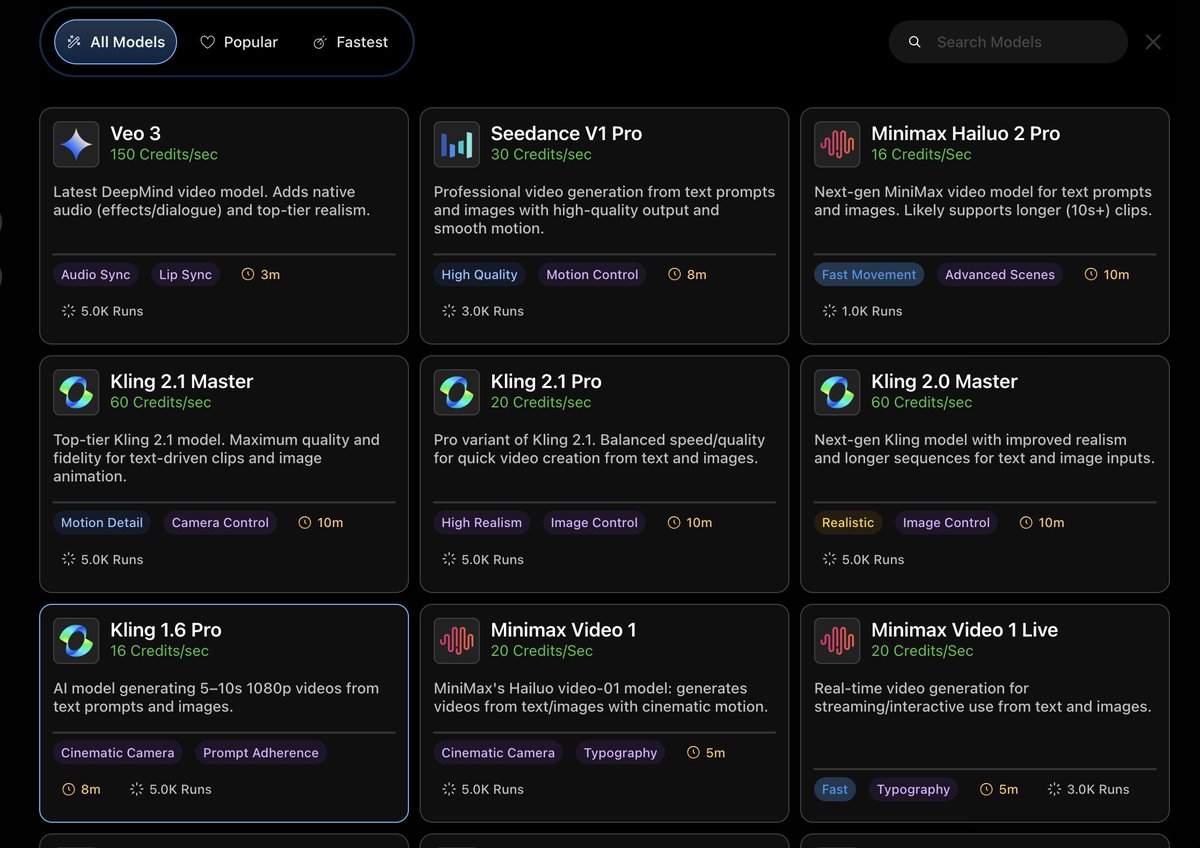Click Typography tag on Minimax Video 1
1200x848 pixels.
coord(621,752)
